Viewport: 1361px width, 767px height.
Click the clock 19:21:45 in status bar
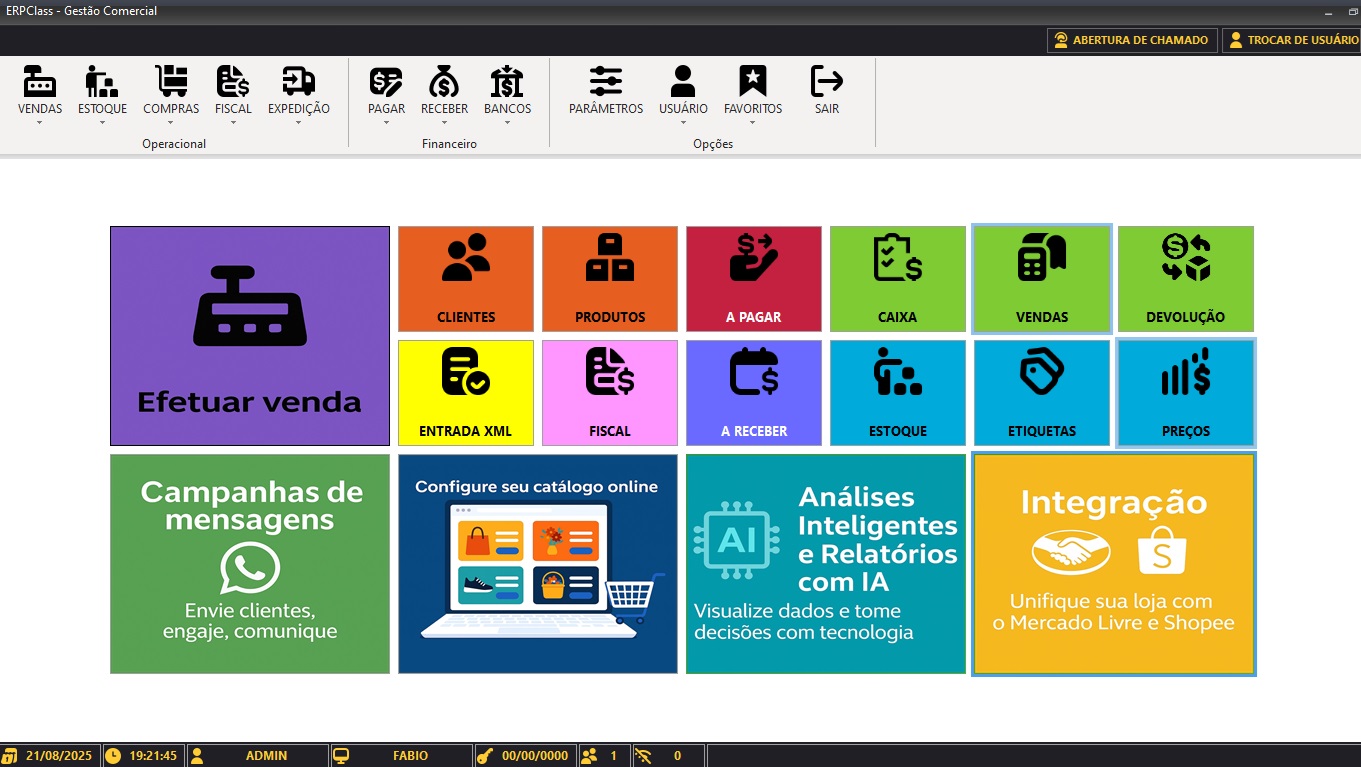click(x=153, y=756)
